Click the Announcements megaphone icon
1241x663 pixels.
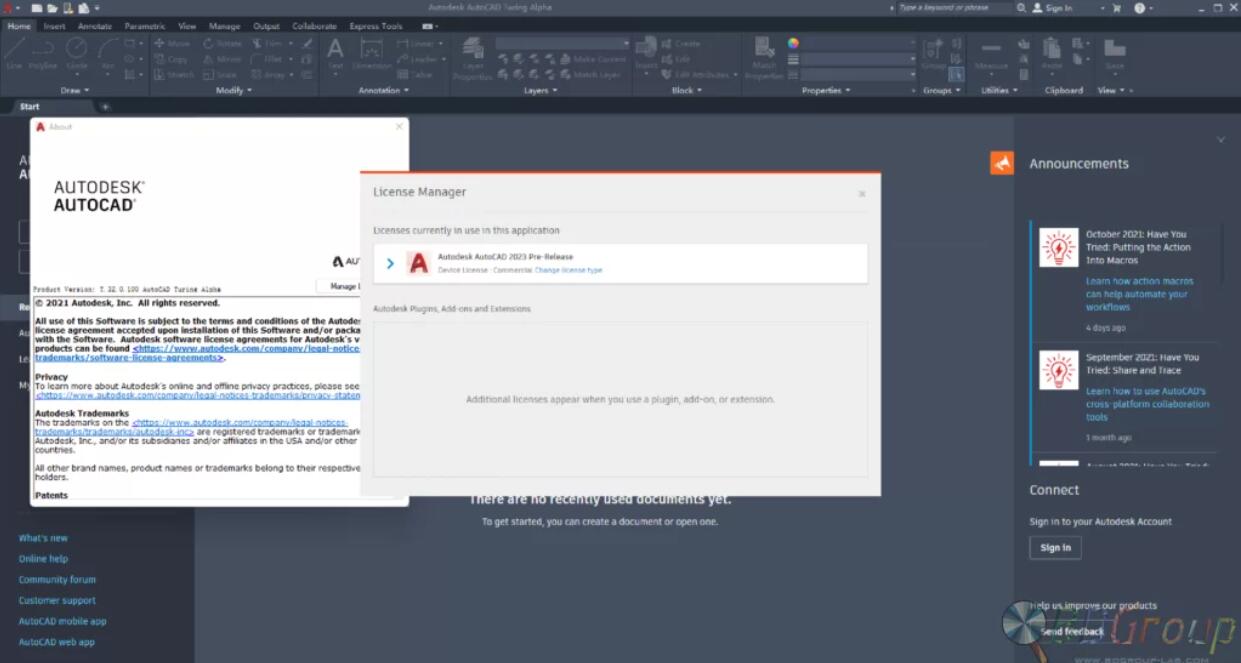click(1002, 163)
